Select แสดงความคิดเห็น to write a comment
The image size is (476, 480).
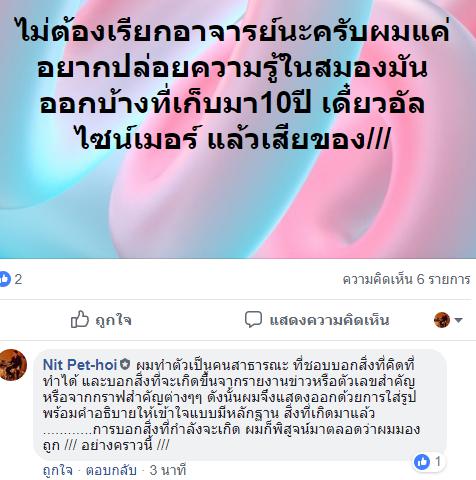329,320
